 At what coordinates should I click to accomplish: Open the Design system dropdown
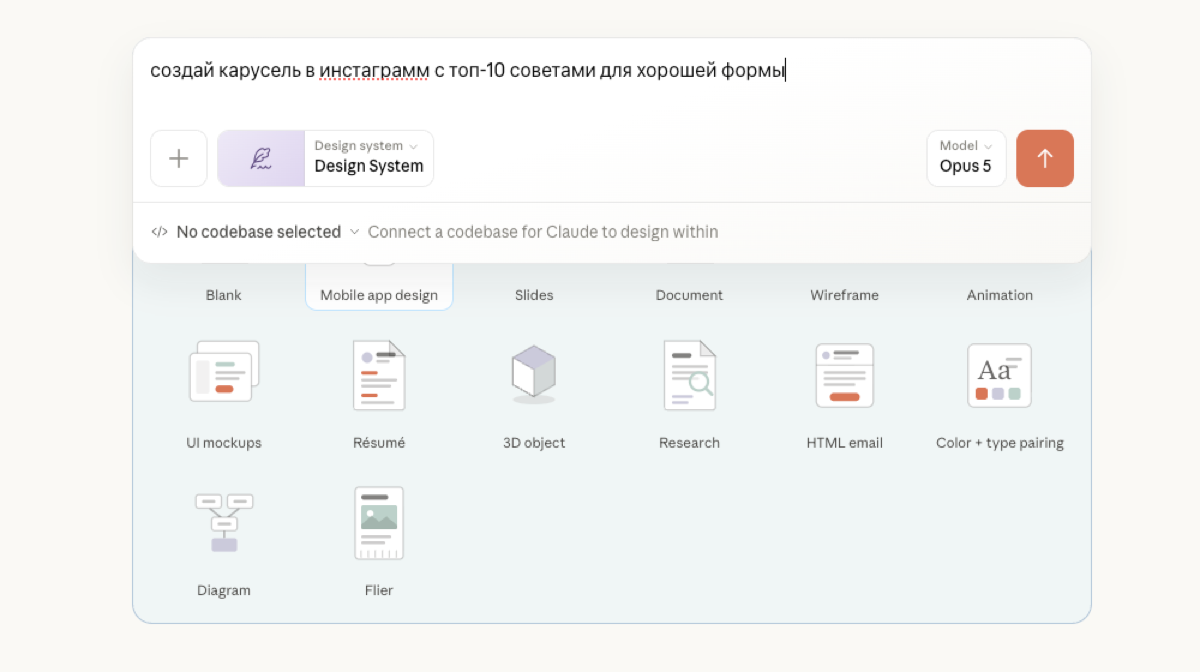point(369,158)
